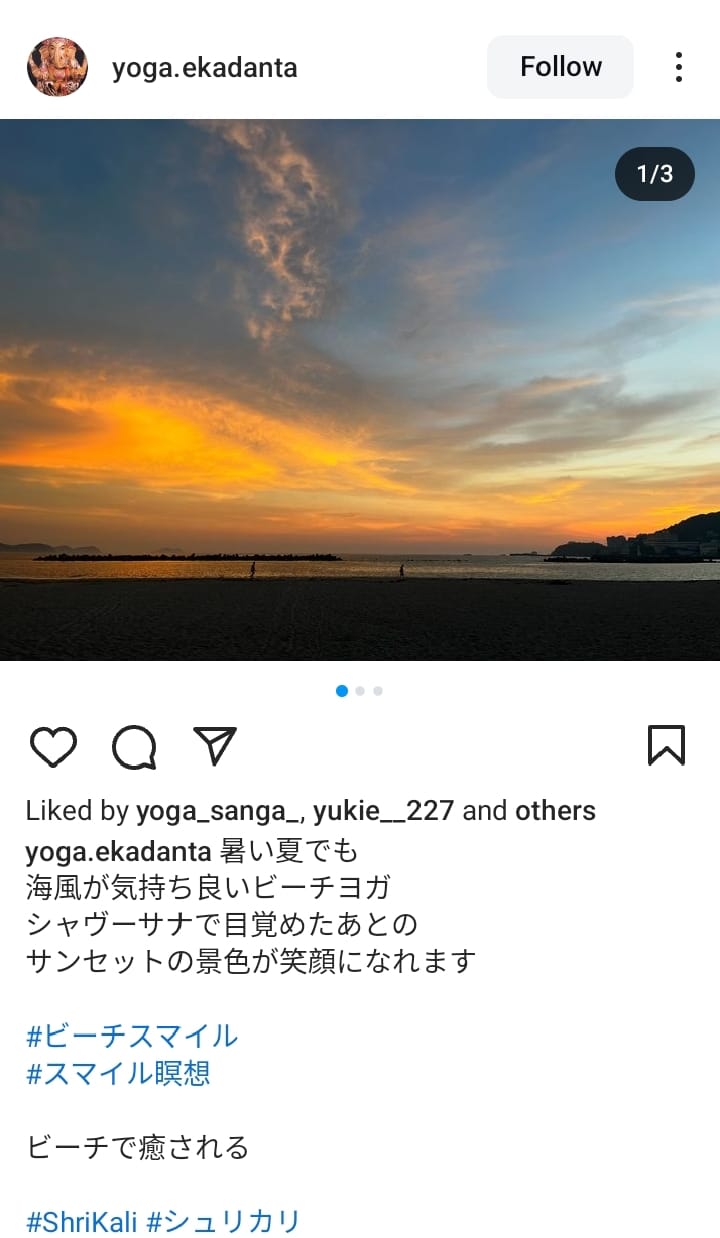
Task: Follow the yoga.ekadanta account
Action: 560,67
